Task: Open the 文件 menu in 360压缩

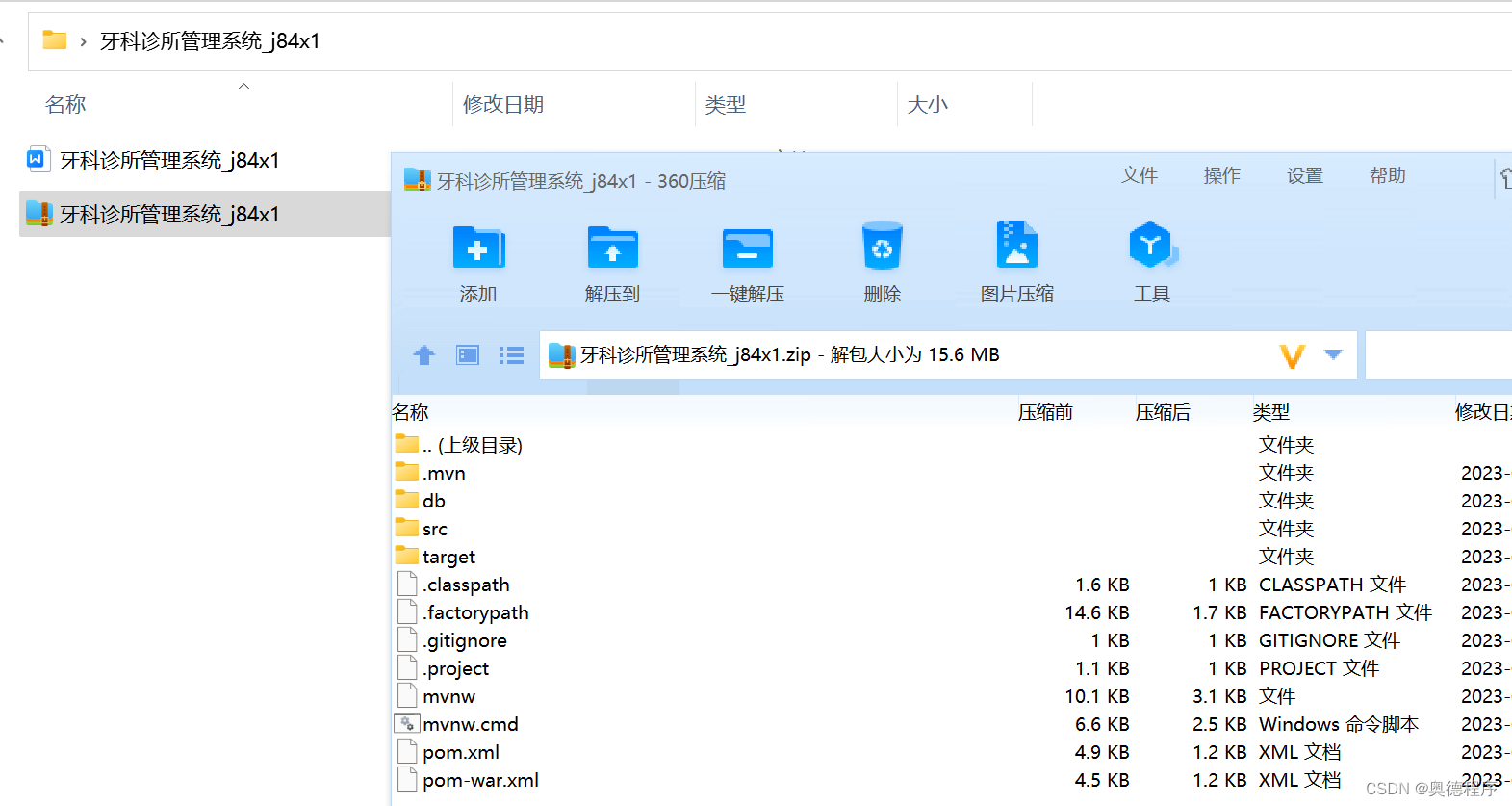Action: click(1140, 175)
